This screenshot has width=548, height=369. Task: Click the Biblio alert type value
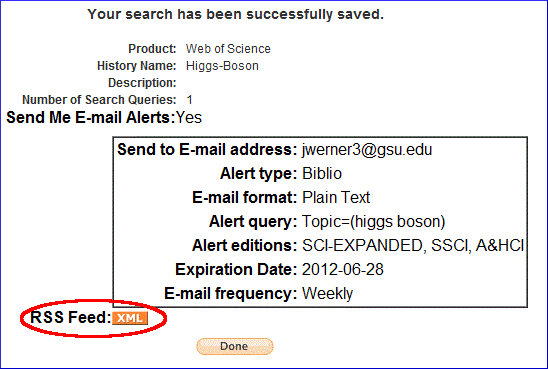coord(322,174)
